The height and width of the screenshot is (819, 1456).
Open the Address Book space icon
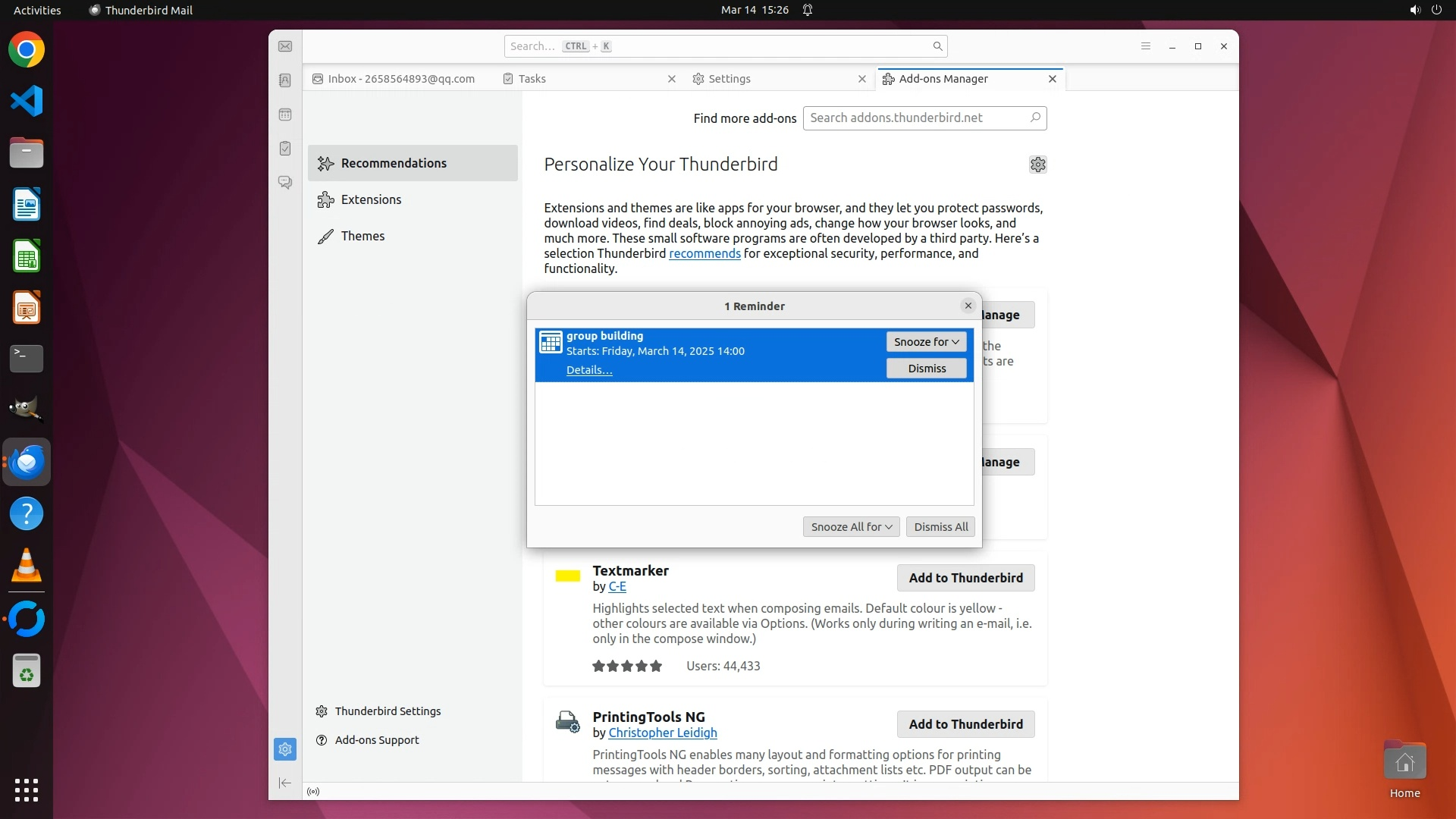(x=285, y=80)
